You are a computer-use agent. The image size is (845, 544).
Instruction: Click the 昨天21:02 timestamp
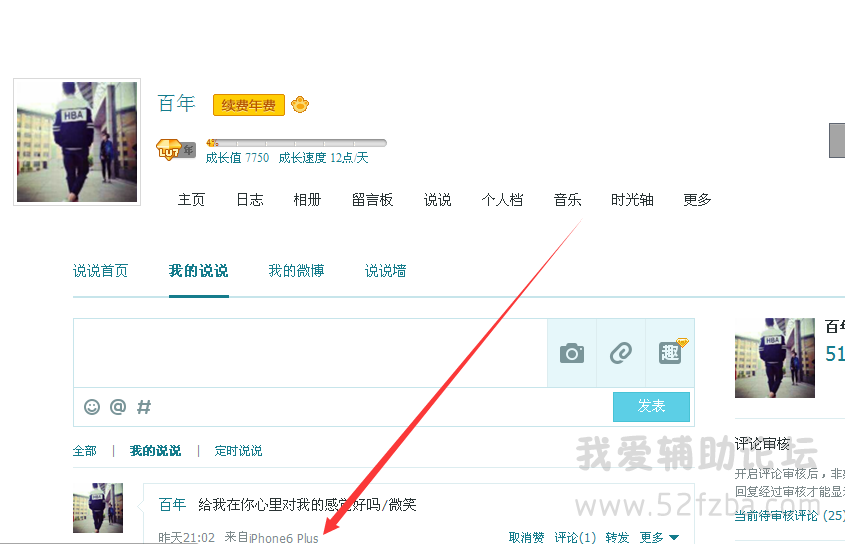[186, 538]
